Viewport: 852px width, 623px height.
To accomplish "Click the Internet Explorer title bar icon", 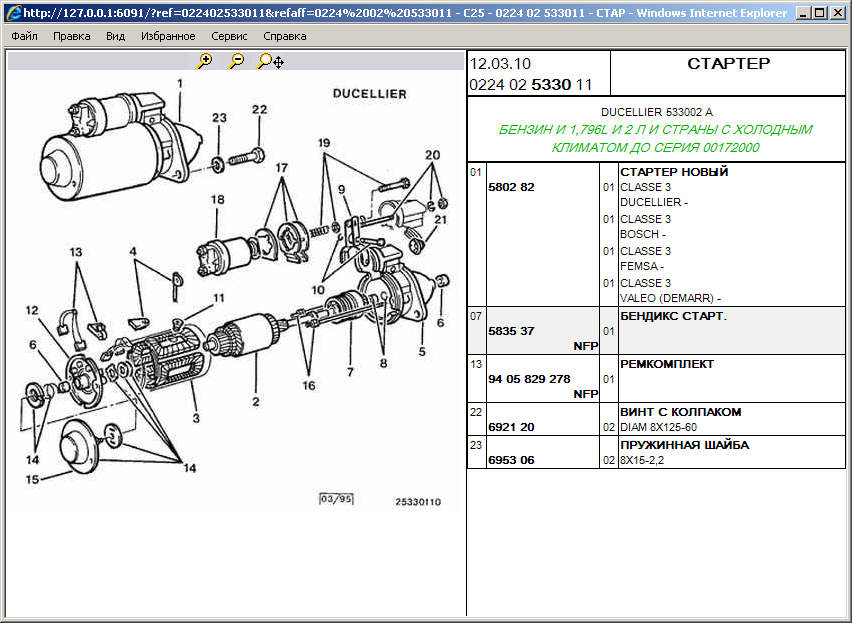I will pyautogui.click(x=14, y=12).
